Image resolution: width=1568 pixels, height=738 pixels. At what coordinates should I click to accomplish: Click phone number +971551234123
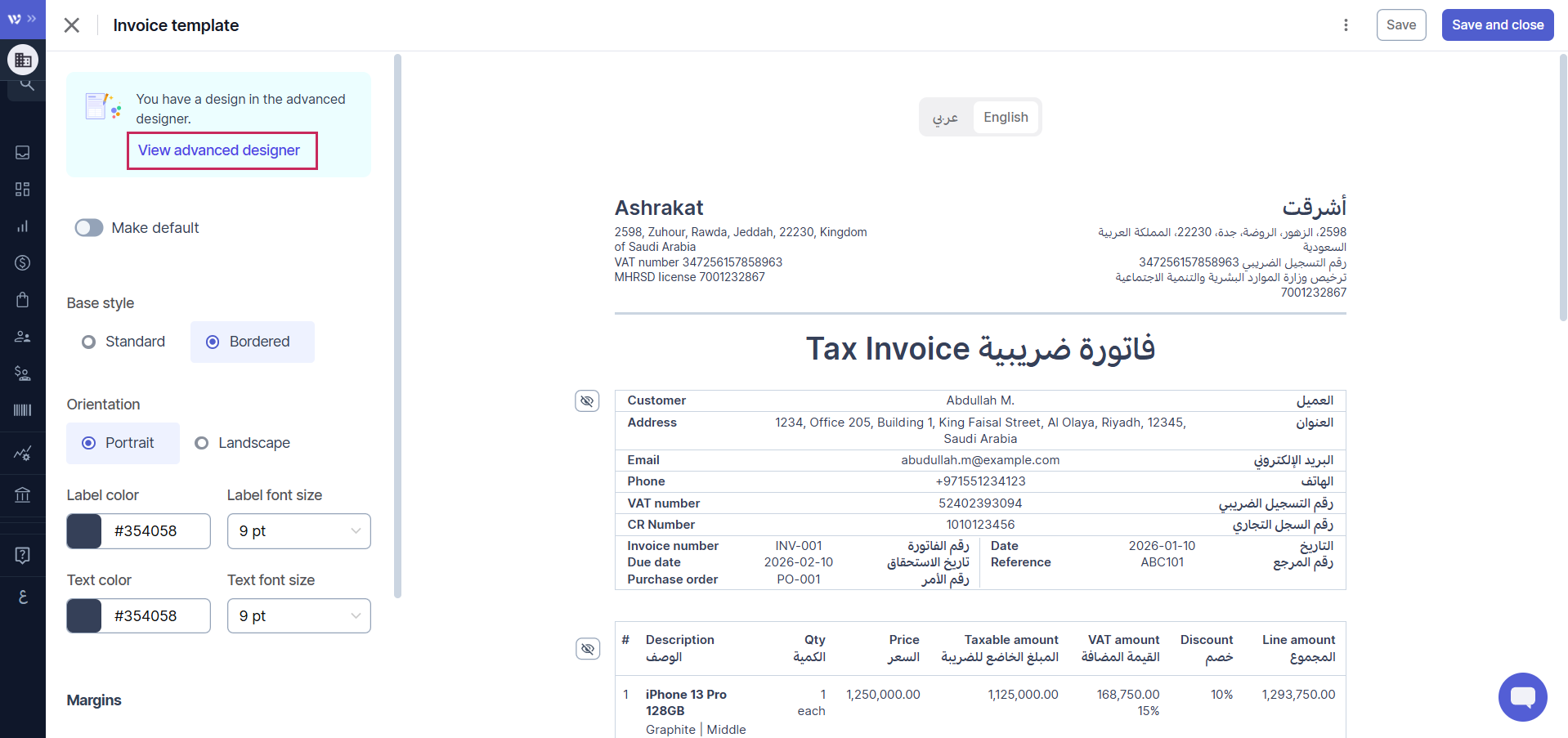pos(980,481)
